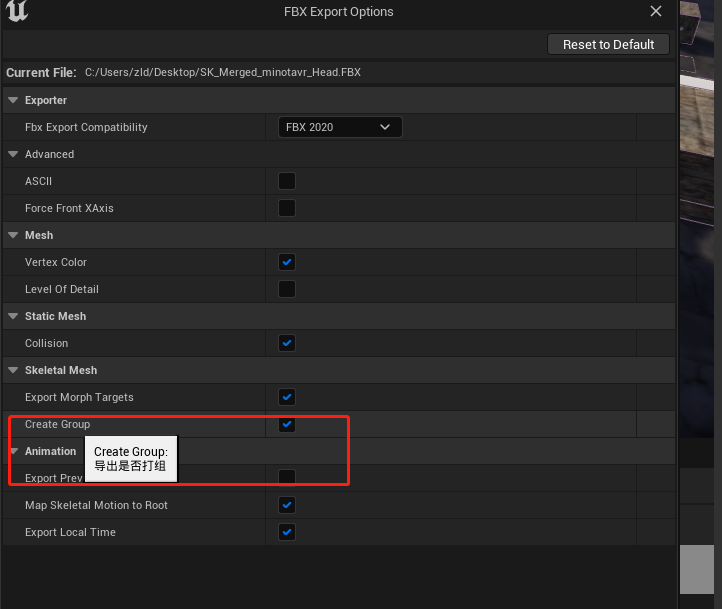Viewport: 722px width, 609px height.
Task: Click the Create Group label
Action: coord(58,424)
